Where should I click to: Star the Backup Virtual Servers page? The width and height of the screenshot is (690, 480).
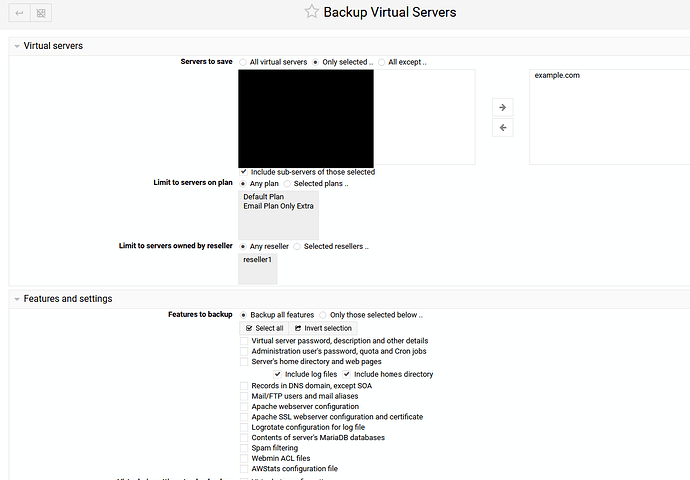pyautogui.click(x=312, y=12)
